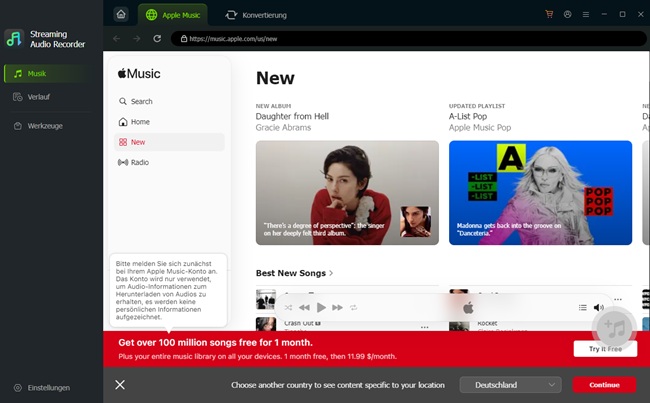Open Einstellungen at the sidebar bottom
Image resolution: width=650 pixels, height=403 pixels.
[41, 388]
